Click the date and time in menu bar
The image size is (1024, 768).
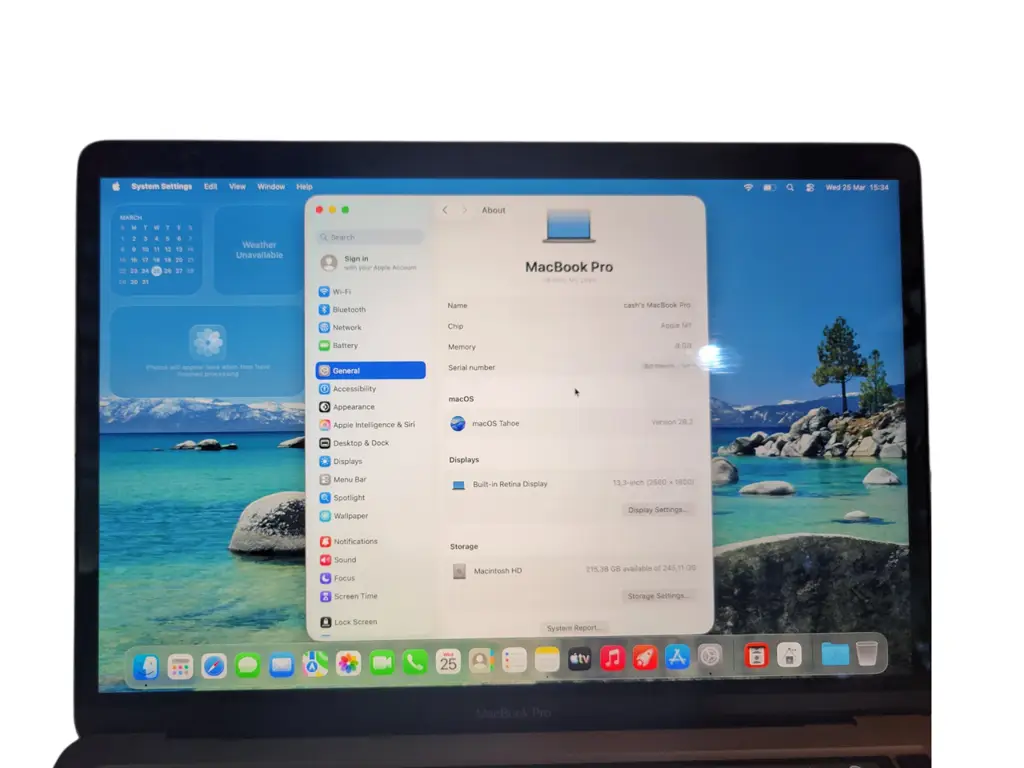[857, 187]
